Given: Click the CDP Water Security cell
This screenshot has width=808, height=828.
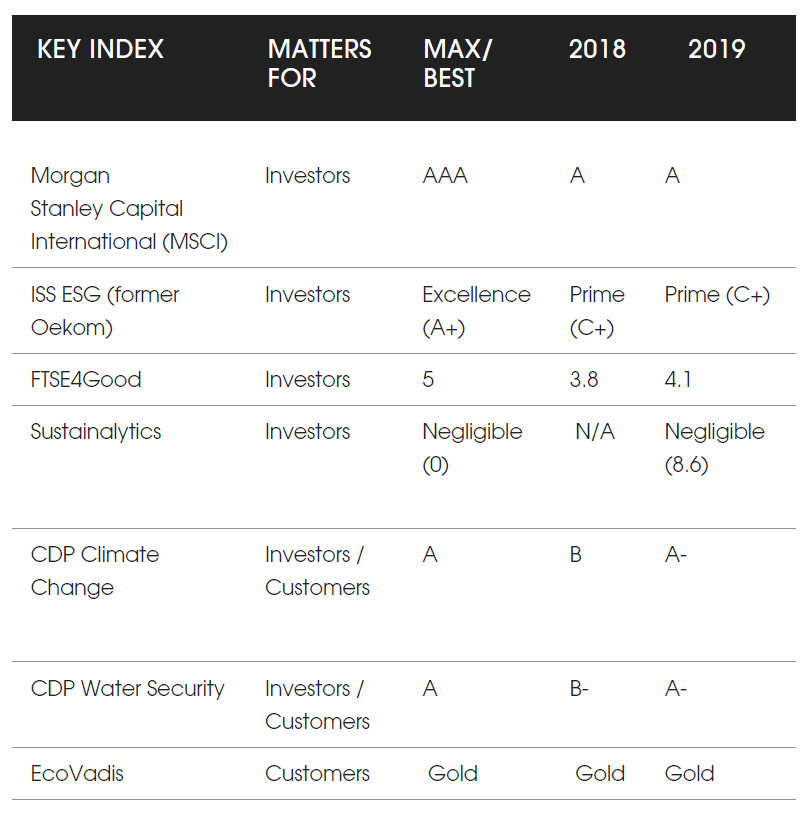Looking at the screenshot, I should pos(127,689).
